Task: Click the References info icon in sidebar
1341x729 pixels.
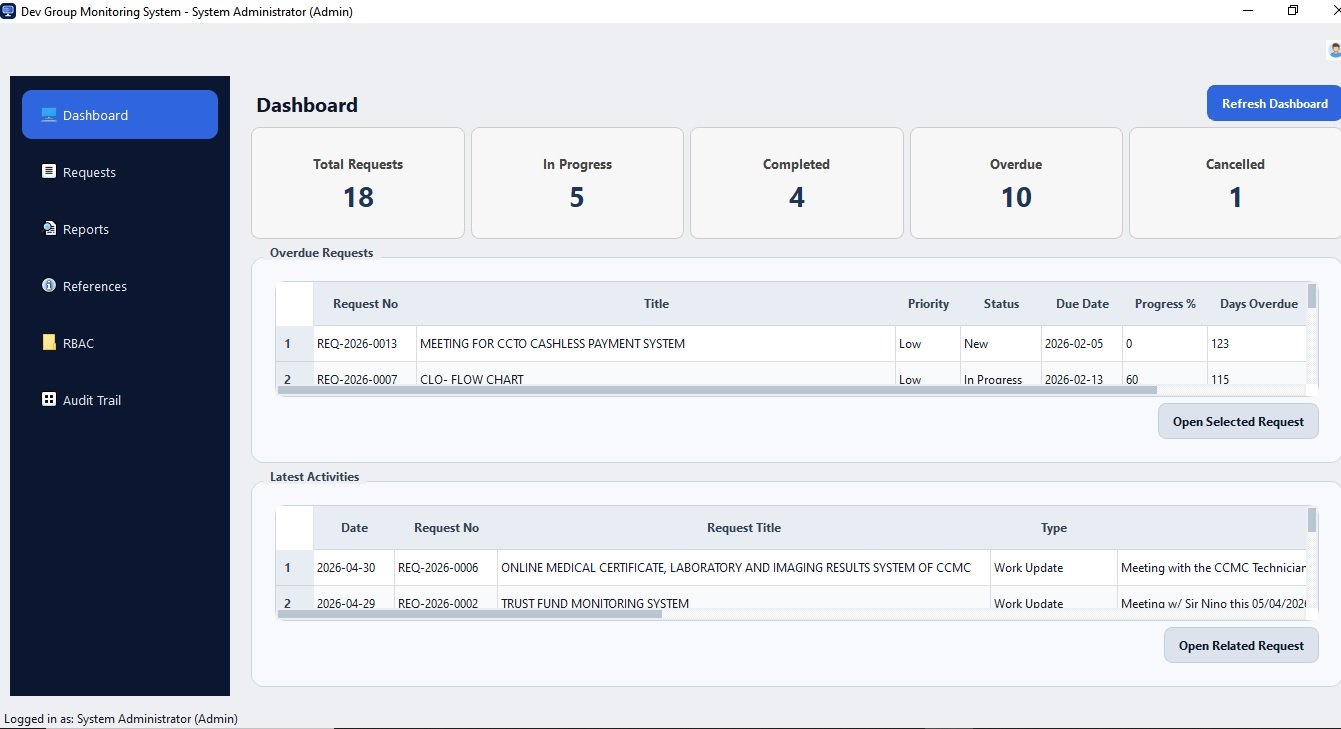Action: [x=48, y=286]
